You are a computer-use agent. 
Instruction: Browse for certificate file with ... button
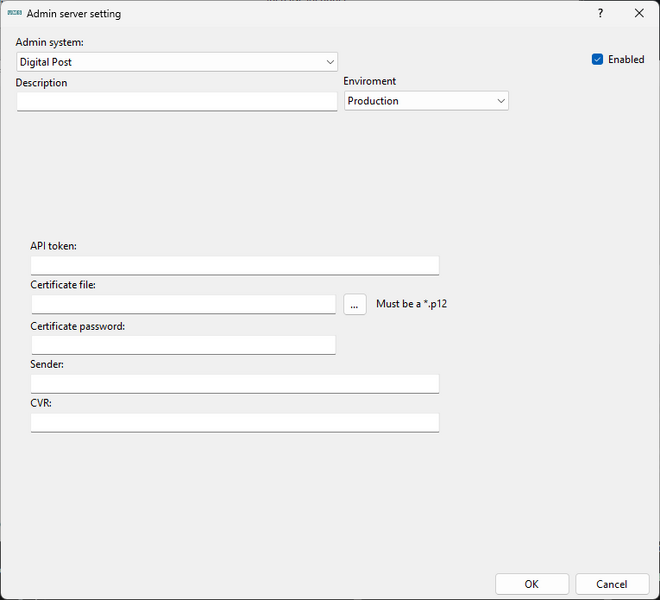point(355,304)
